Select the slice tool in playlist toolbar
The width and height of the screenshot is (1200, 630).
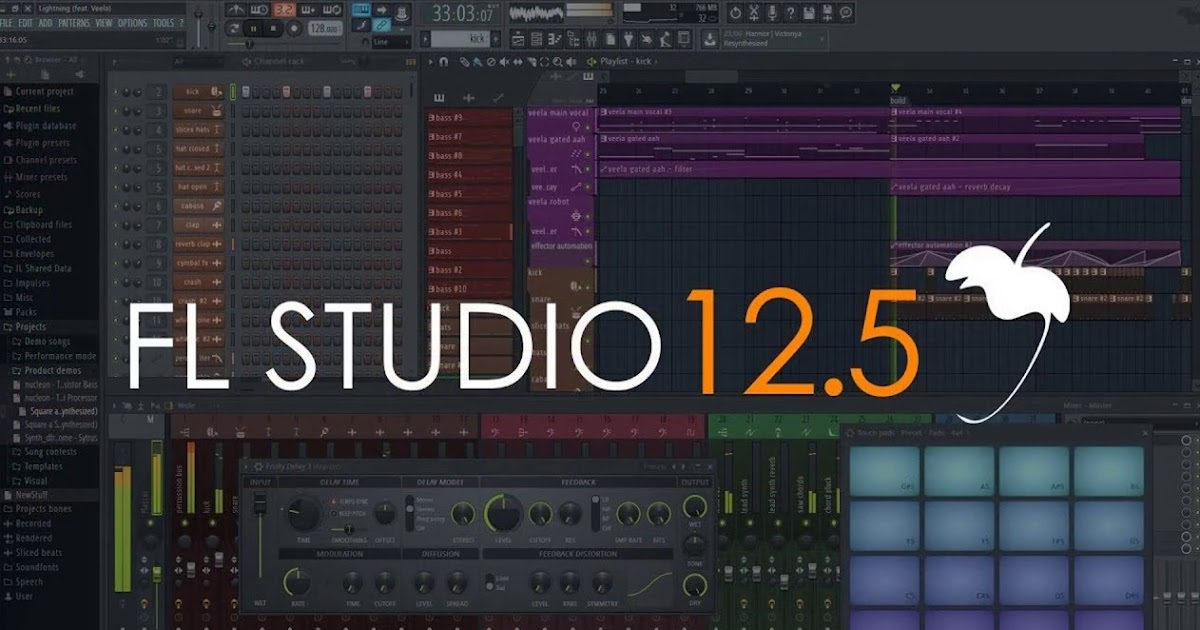(x=531, y=62)
